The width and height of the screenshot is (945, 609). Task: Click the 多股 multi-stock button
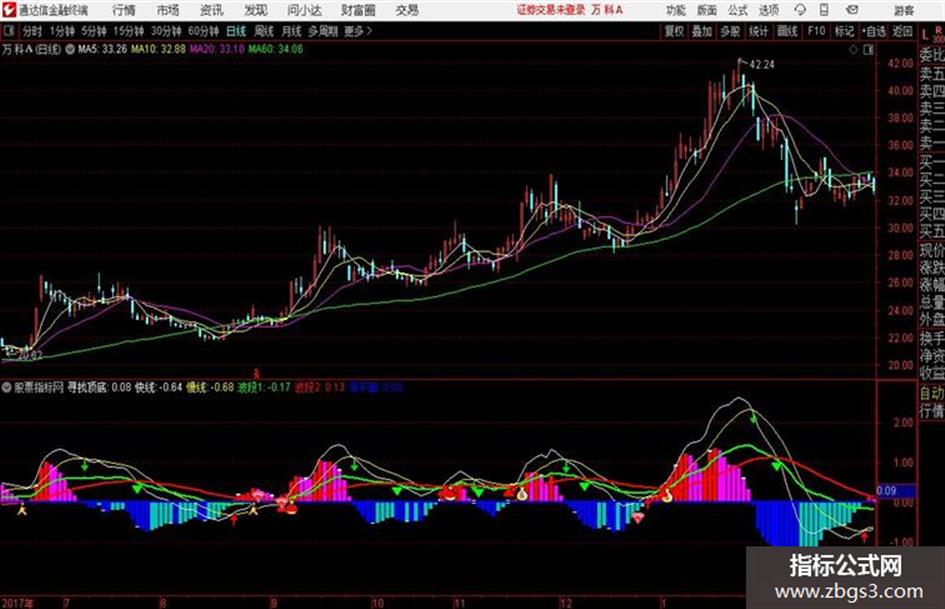pyautogui.click(x=730, y=31)
